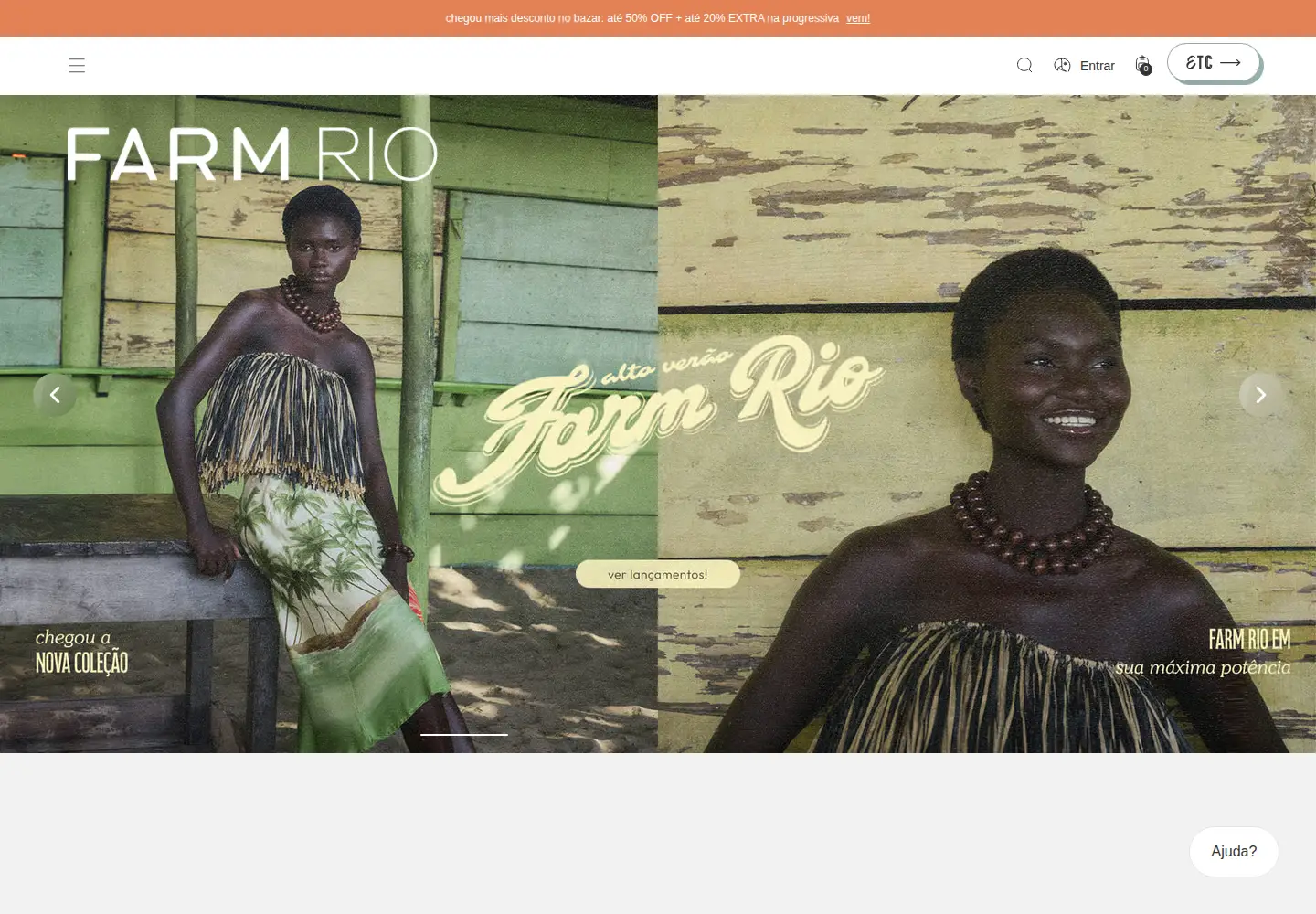Click the ETC arrow button
The width and height of the screenshot is (1316, 914).
(1214, 63)
